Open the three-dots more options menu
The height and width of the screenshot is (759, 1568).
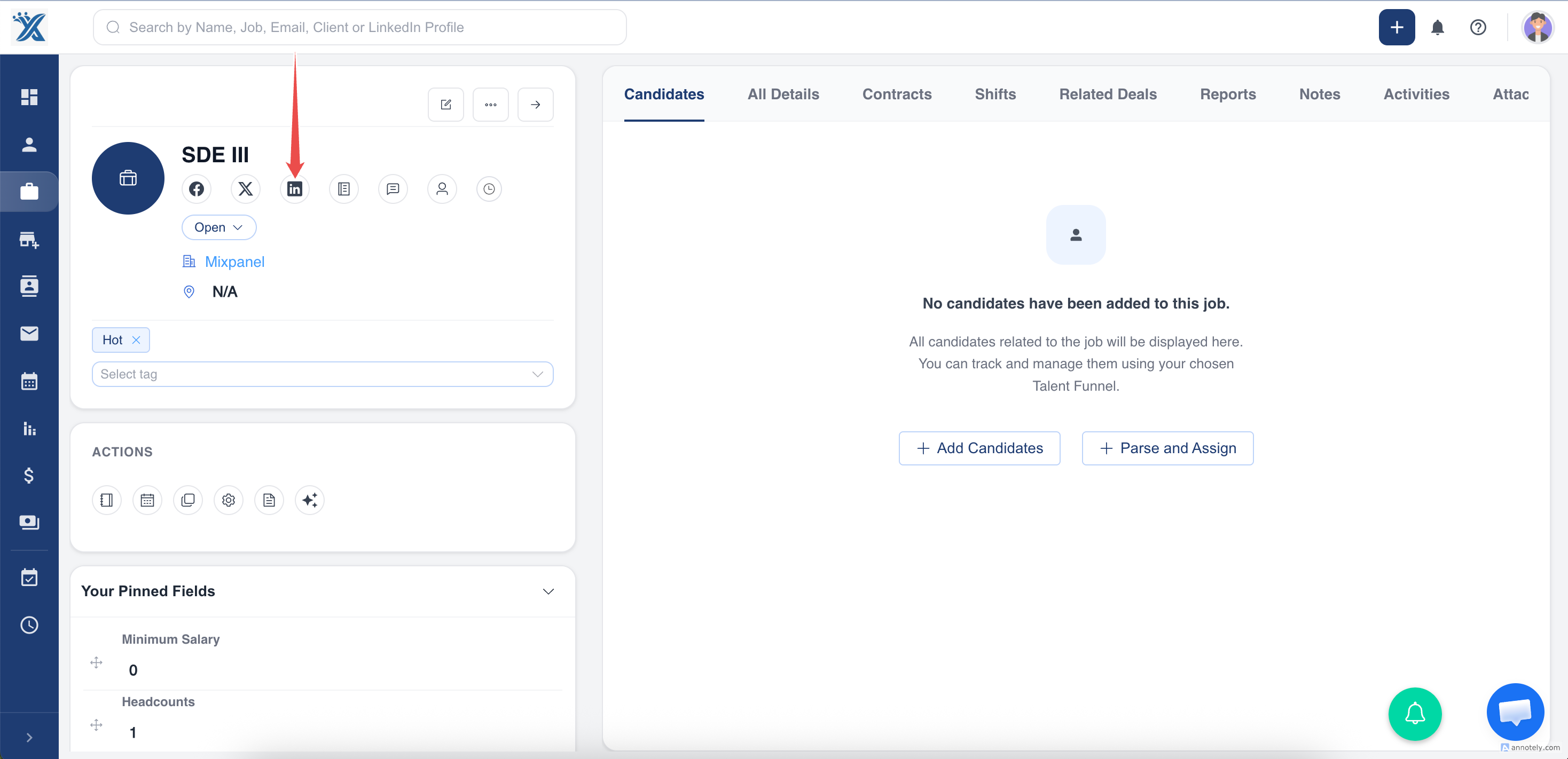(491, 105)
